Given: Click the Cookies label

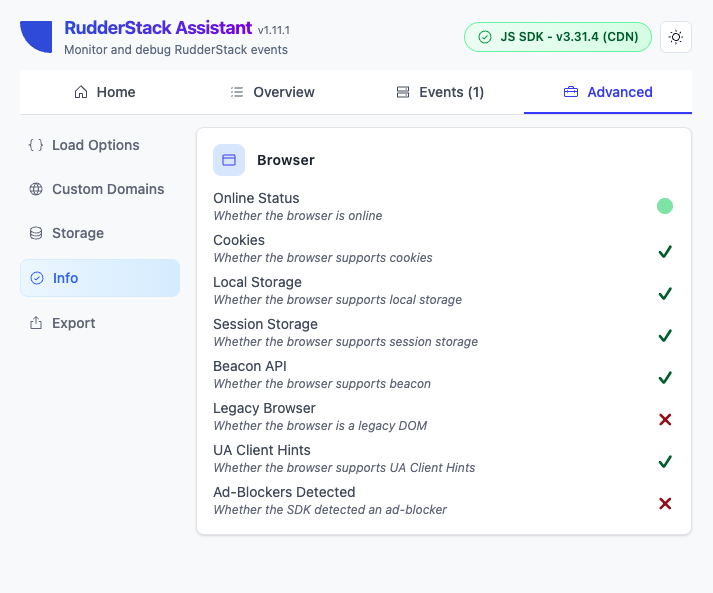Looking at the screenshot, I should point(239,240).
